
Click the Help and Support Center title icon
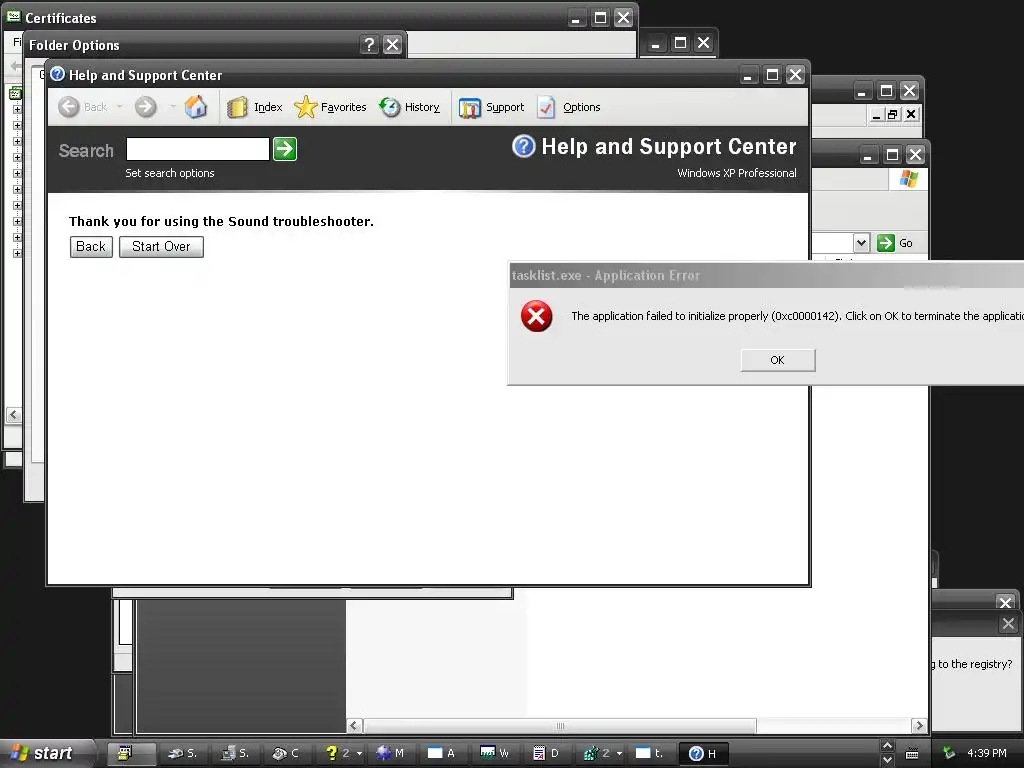pyautogui.click(x=57, y=74)
